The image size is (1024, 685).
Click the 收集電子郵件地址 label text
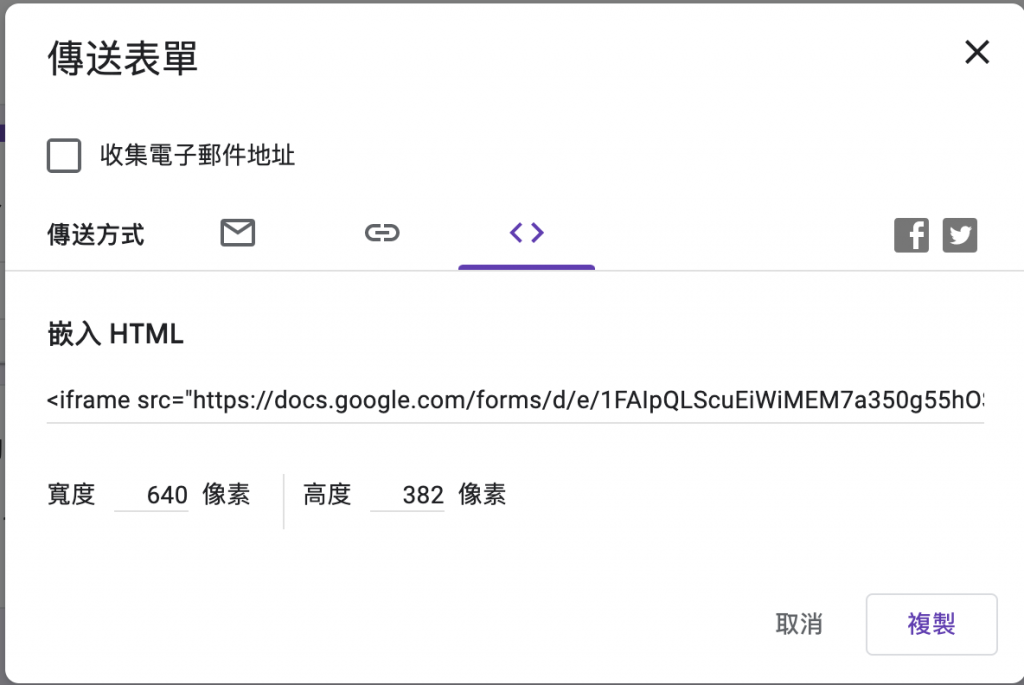[x=197, y=155]
